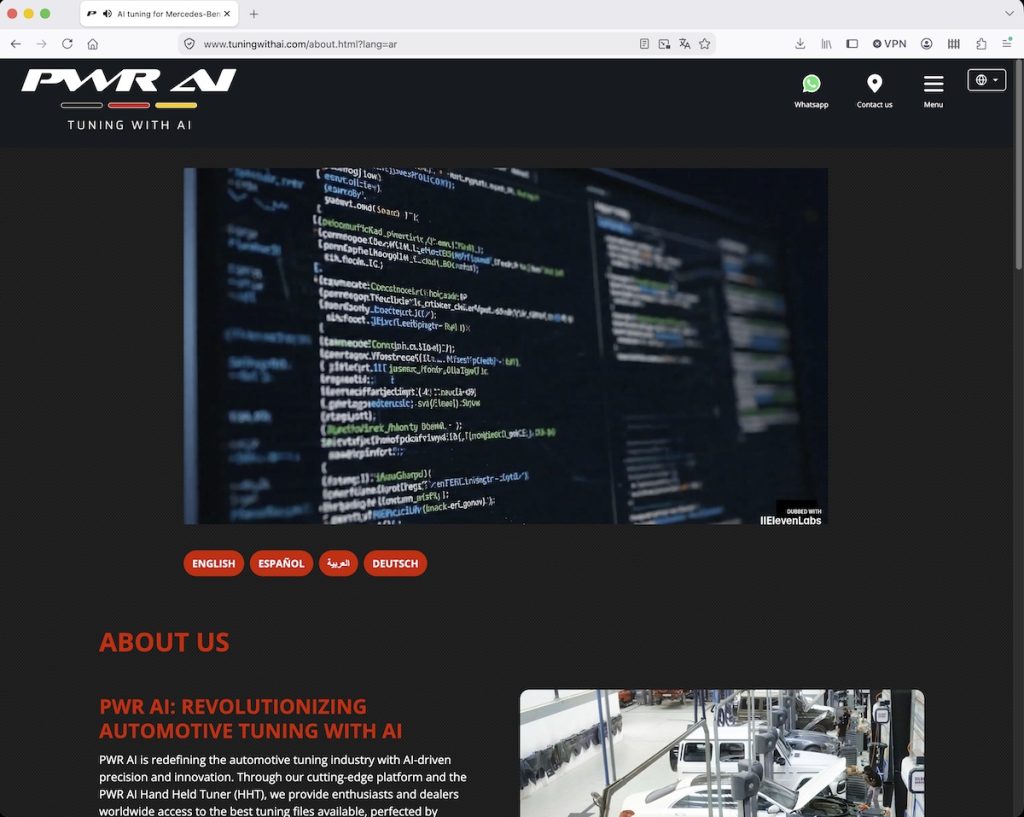Click the TUNING WITH AI tagline
Screen dimensions: 1024x817
click(129, 125)
